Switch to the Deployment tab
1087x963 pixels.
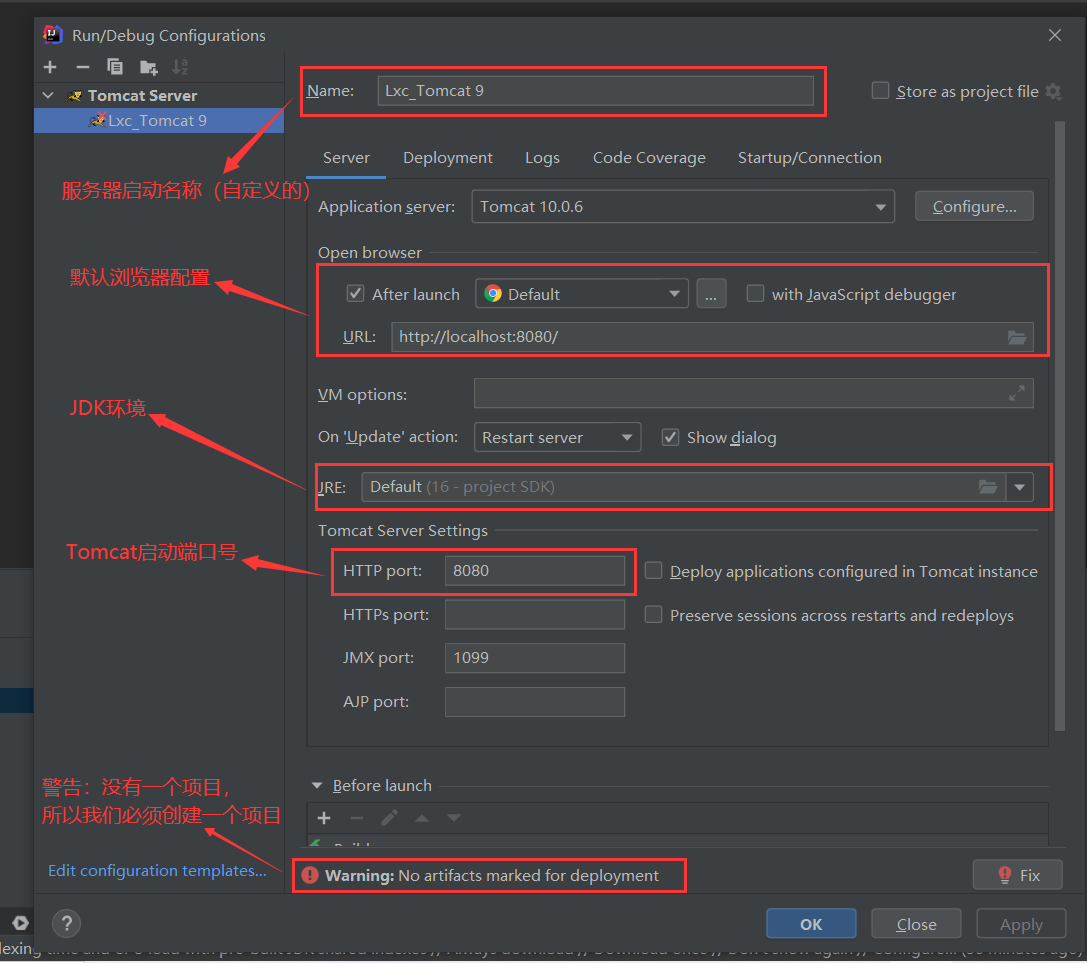(447, 157)
